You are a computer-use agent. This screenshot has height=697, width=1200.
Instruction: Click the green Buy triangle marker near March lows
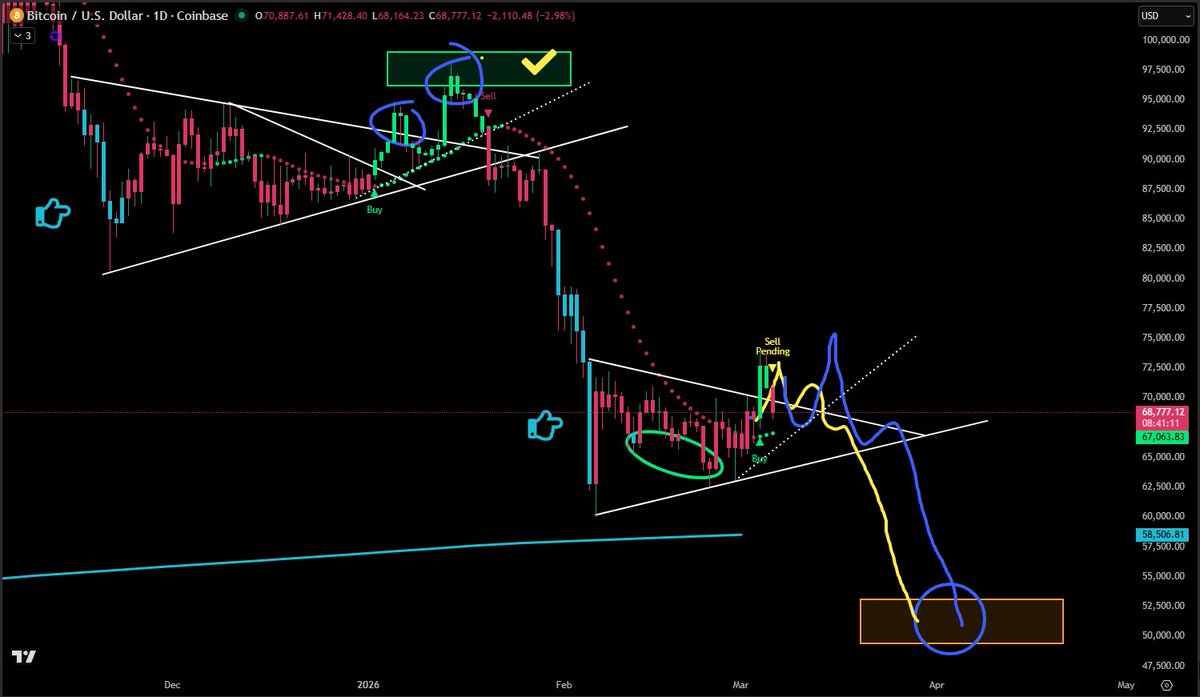click(x=758, y=440)
